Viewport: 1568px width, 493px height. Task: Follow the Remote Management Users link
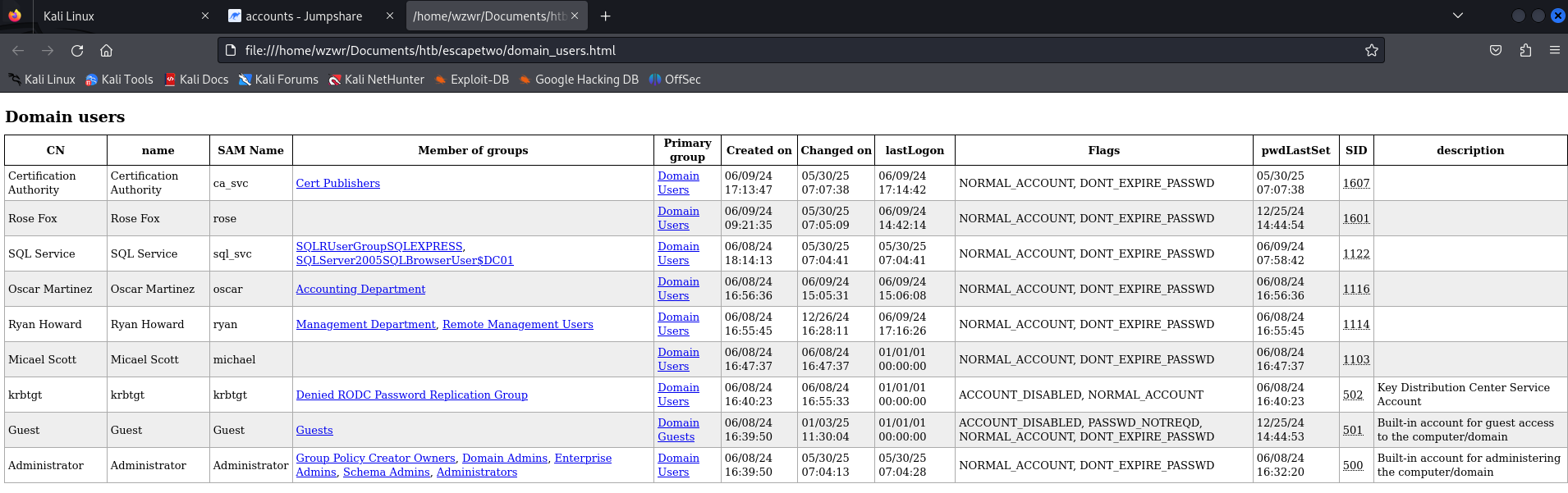point(517,324)
